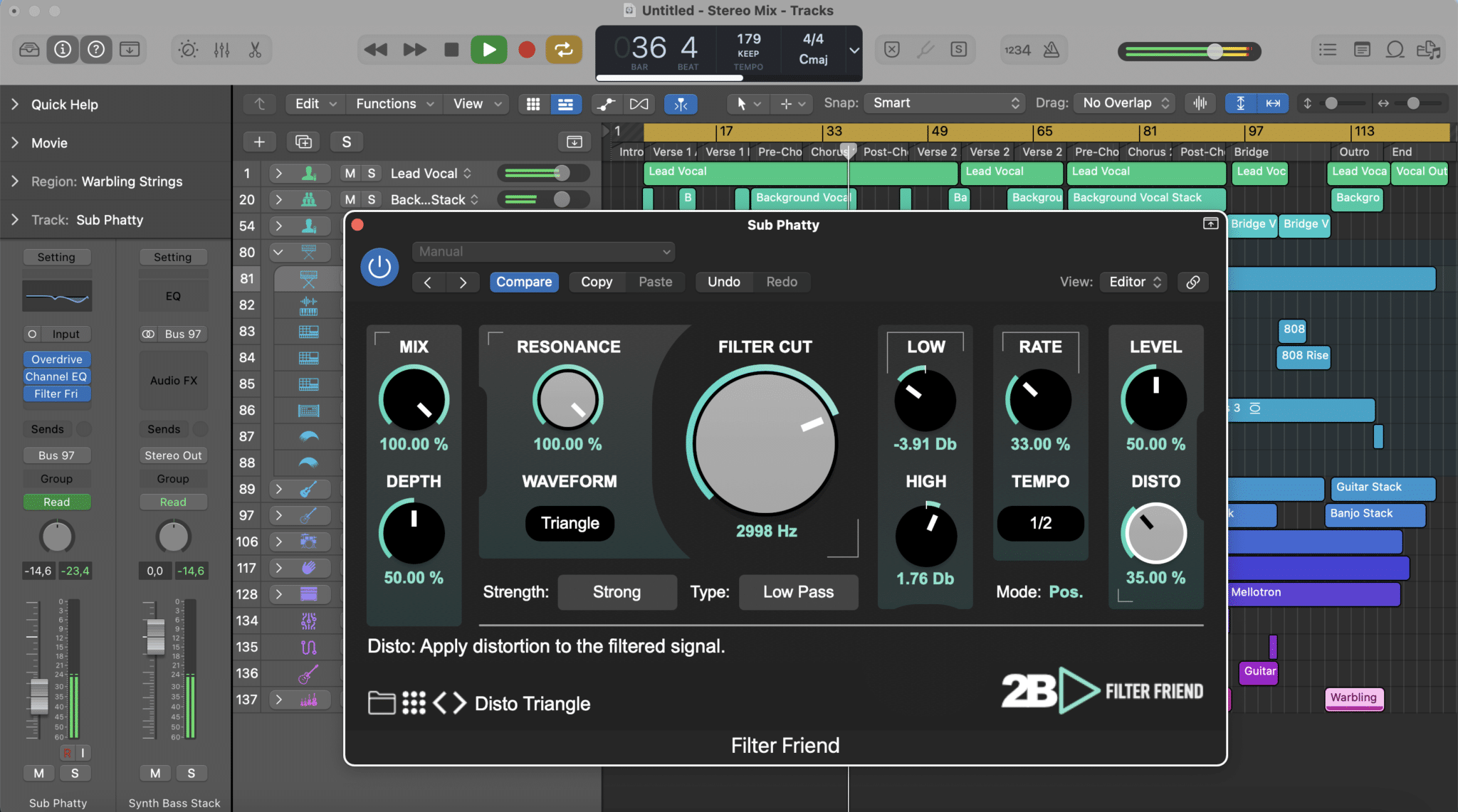
Task: Toggle the Filter Friend plugin power button
Action: click(x=379, y=268)
